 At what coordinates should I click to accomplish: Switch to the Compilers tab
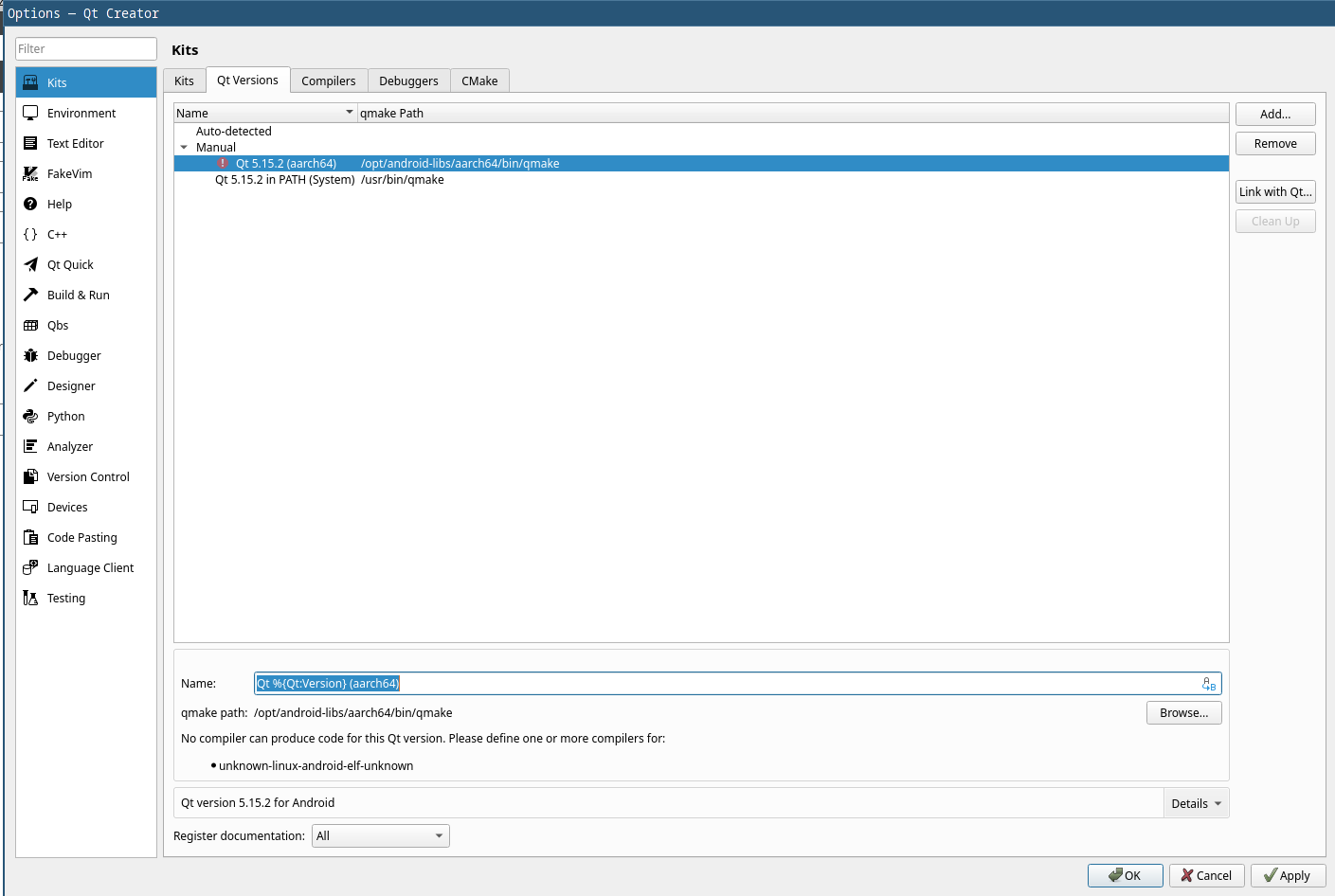pos(328,81)
